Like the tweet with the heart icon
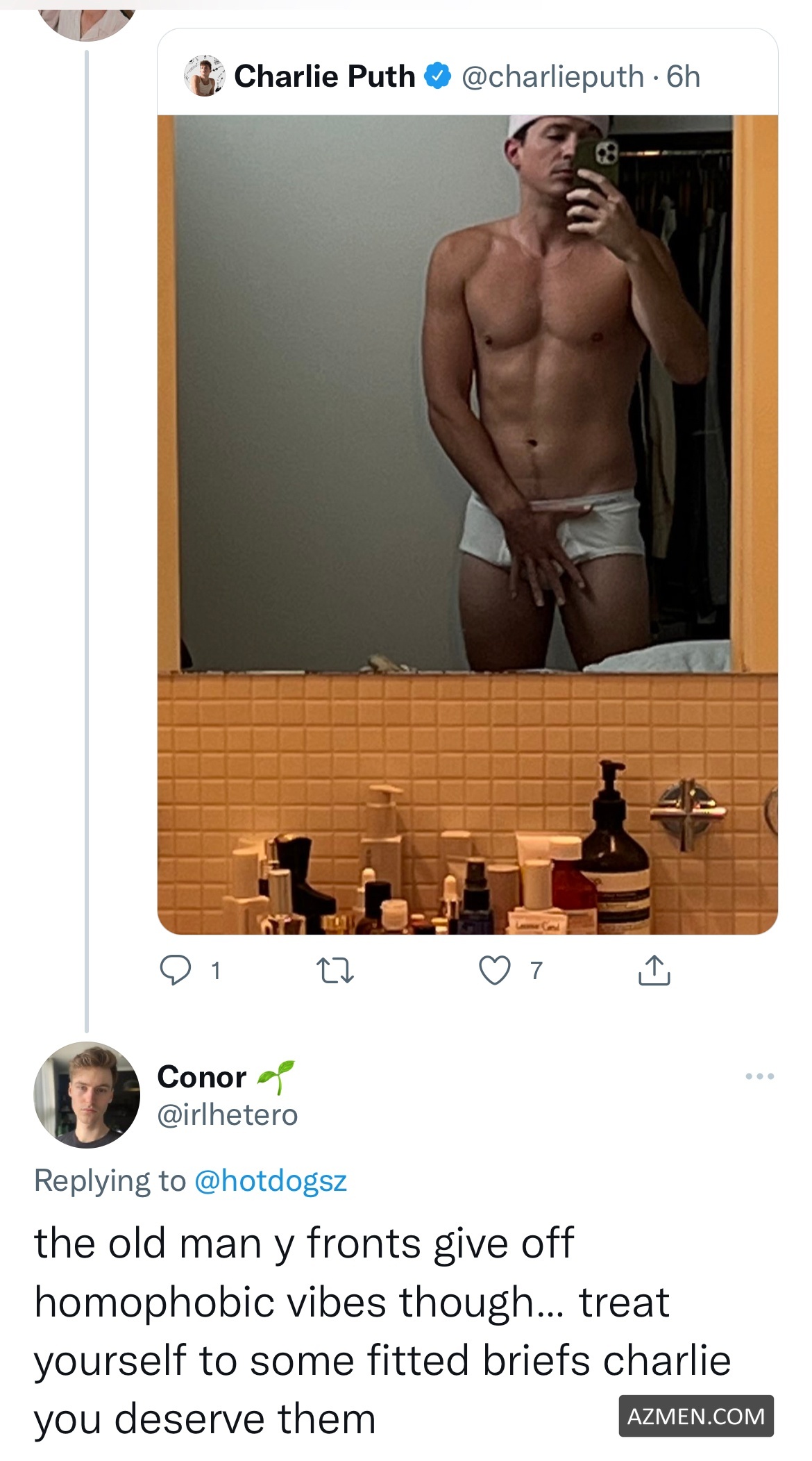The image size is (812, 1461). (x=495, y=970)
